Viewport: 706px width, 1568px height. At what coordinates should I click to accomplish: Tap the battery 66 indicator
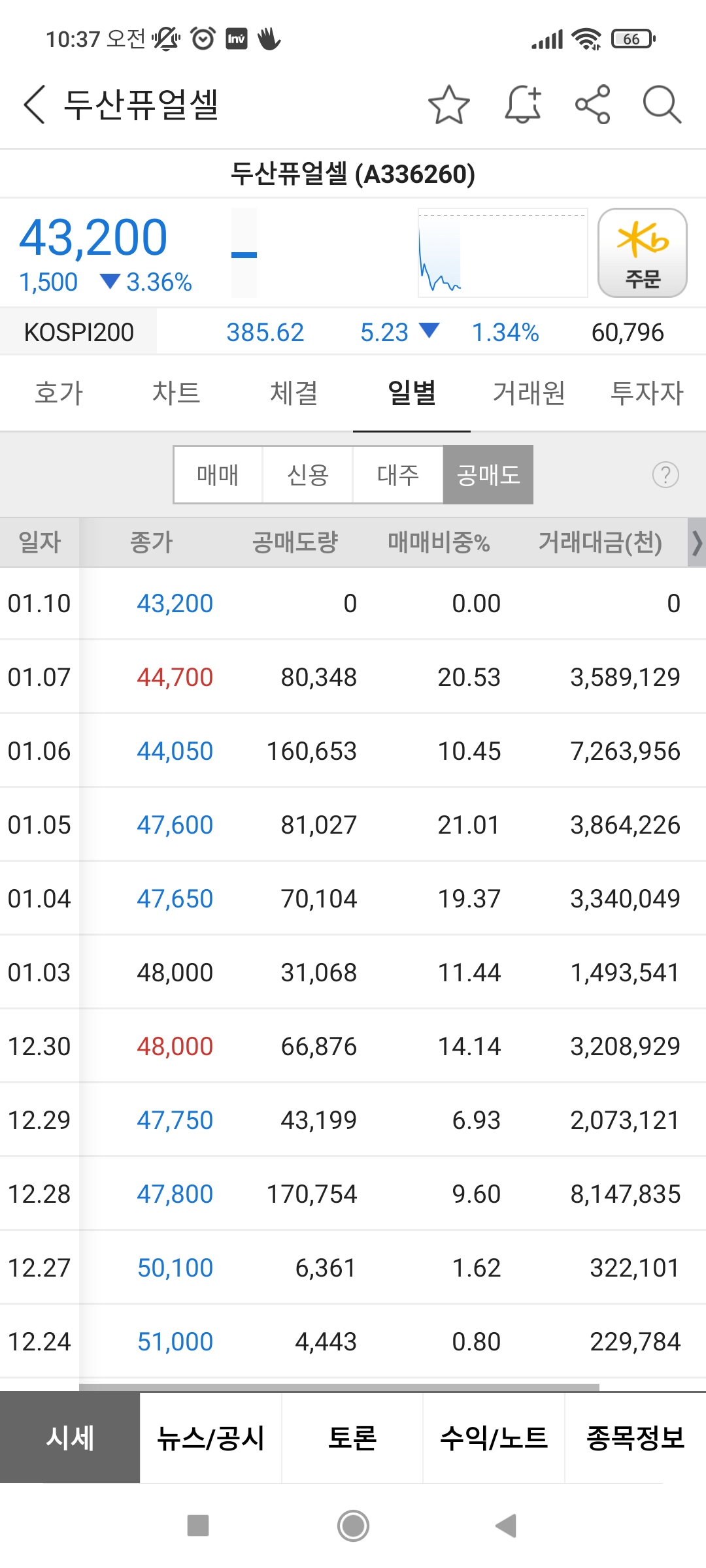click(x=633, y=39)
